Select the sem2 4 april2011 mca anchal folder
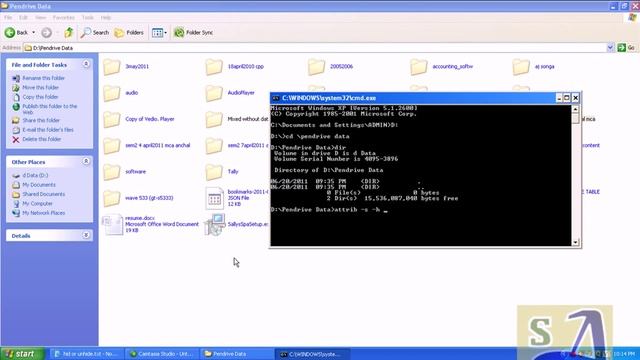The image size is (640, 360). point(147,146)
